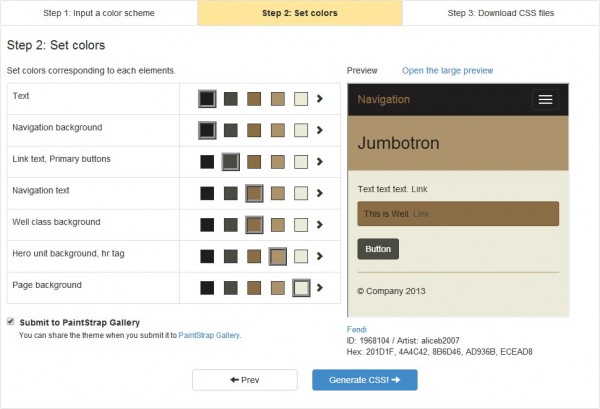Choose black swatch for Navigation background
600x409 pixels.
point(207,130)
